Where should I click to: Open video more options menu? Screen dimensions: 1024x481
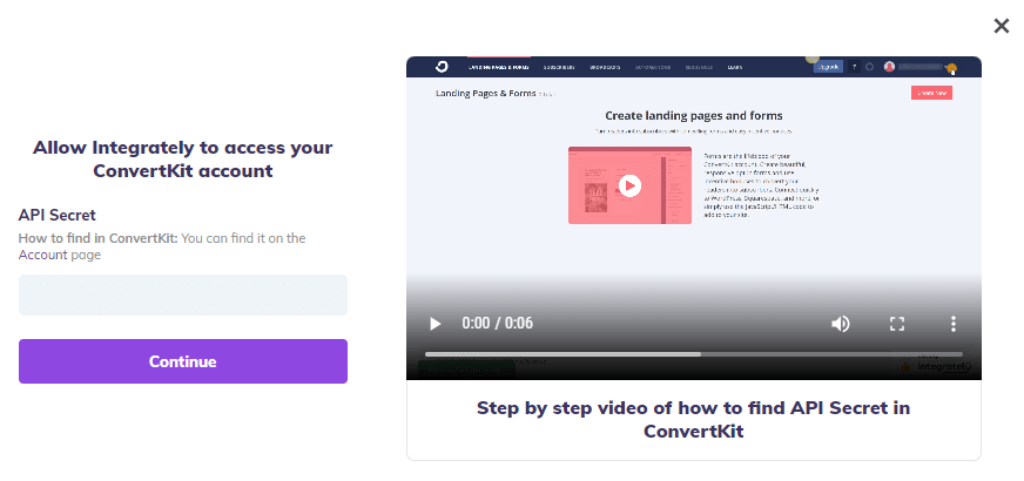[953, 323]
